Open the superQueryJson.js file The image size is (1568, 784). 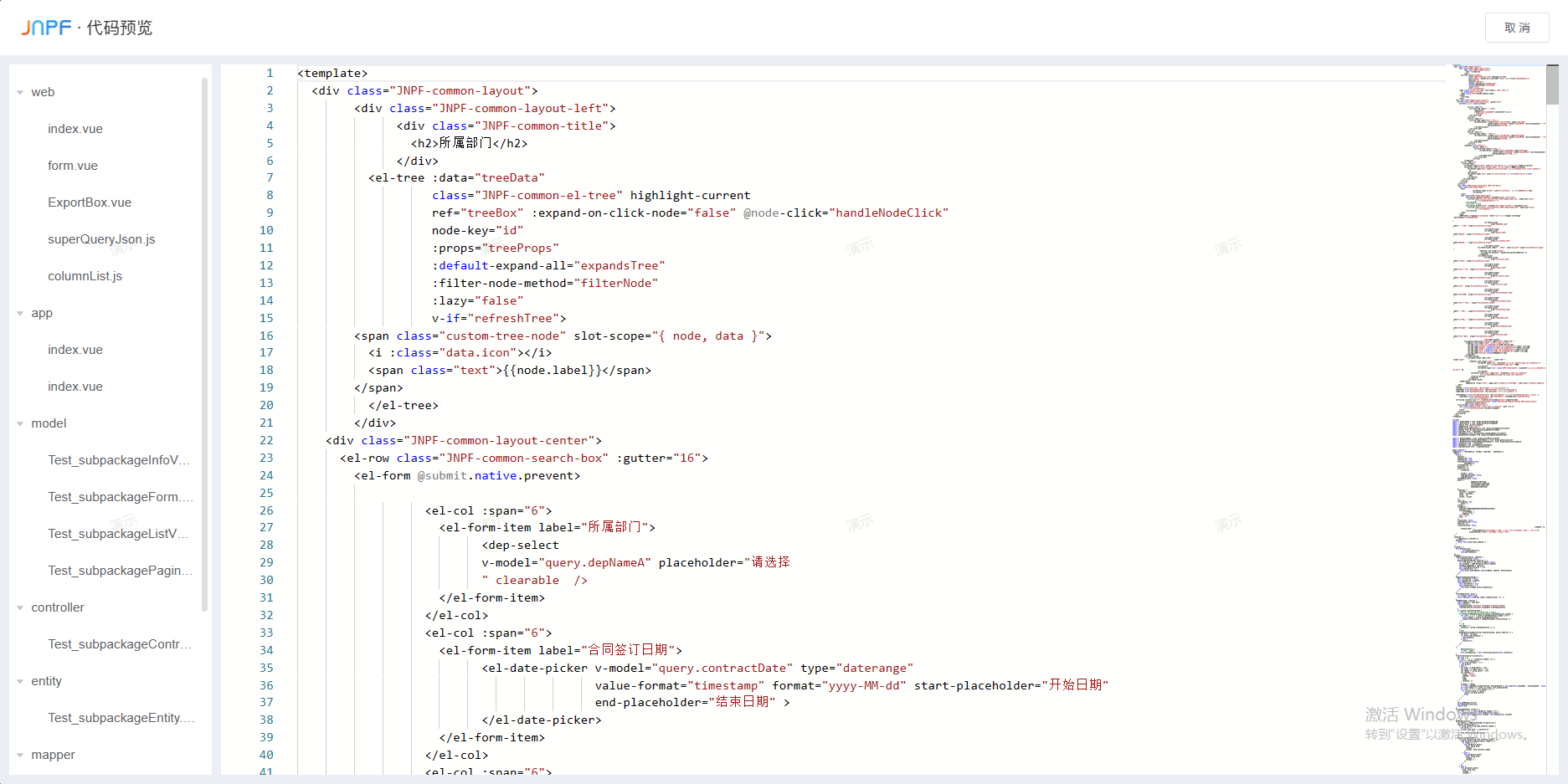click(101, 239)
